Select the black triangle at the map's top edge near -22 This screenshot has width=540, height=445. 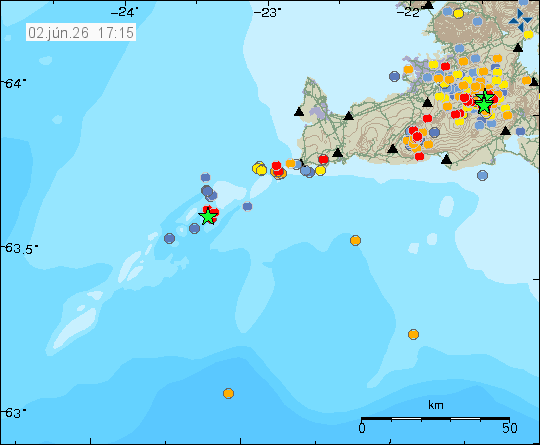[428, 4]
